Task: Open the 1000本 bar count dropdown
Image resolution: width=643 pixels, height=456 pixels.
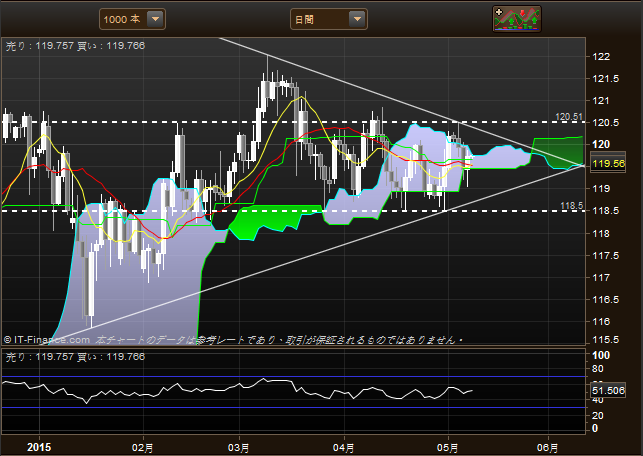Action: click(x=132, y=19)
